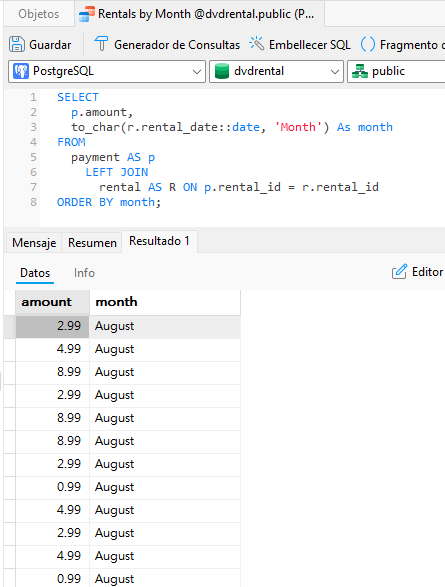Open Generador de Consultas query builder
This screenshot has height=587, width=445.
click(166, 45)
